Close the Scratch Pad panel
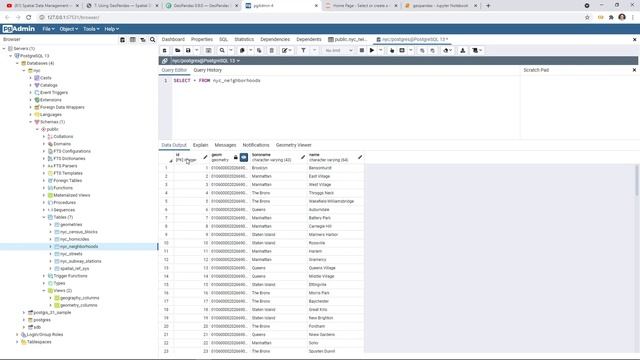The height and width of the screenshot is (360, 640). coord(634,70)
